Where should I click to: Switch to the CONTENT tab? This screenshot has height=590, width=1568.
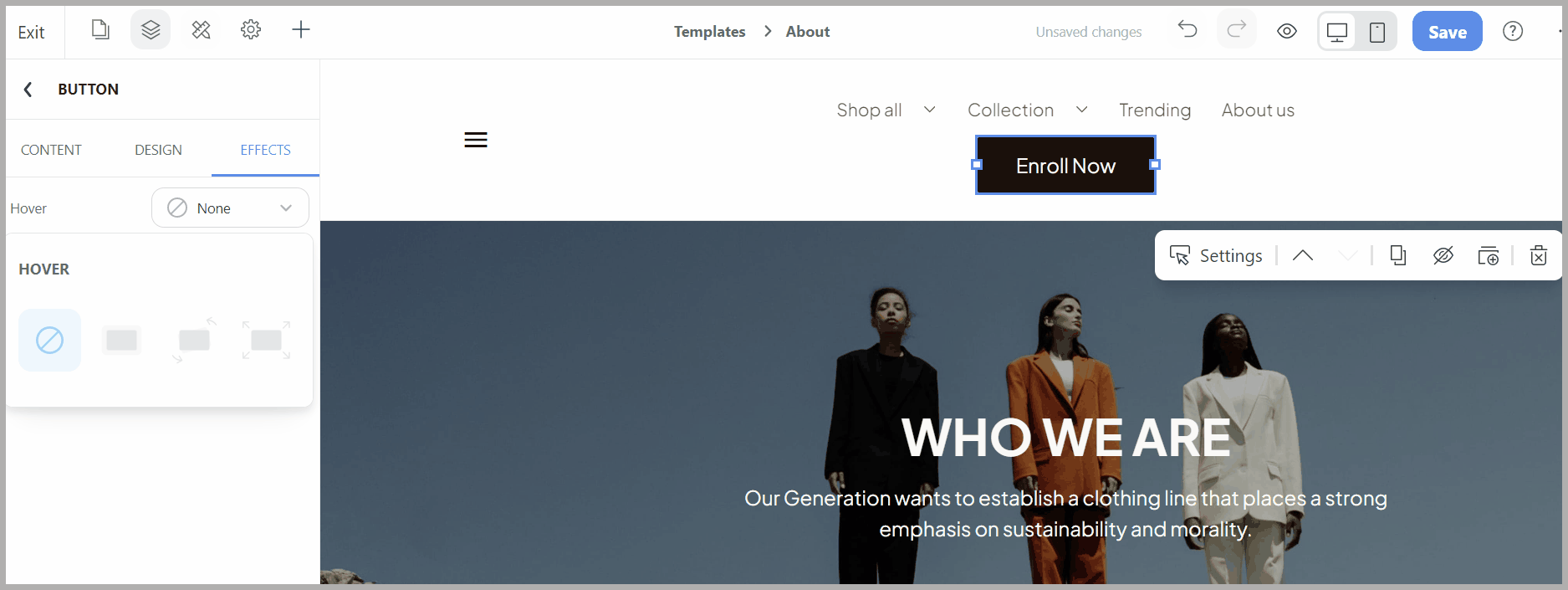[51, 150]
